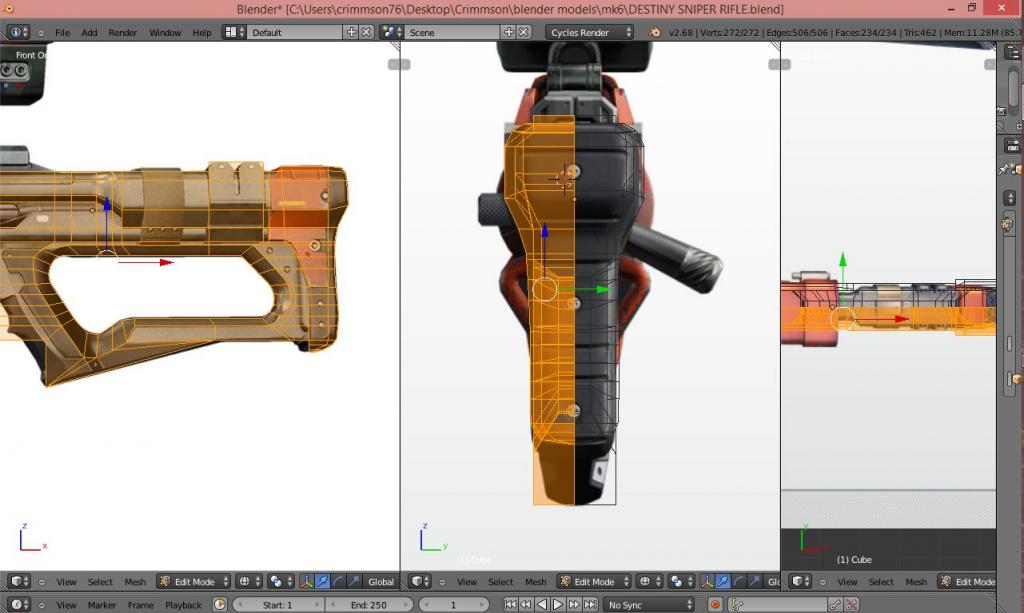The height and width of the screenshot is (613, 1024).
Task: Edit the Default screen layout name field
Action: click(x=295, y=32)
